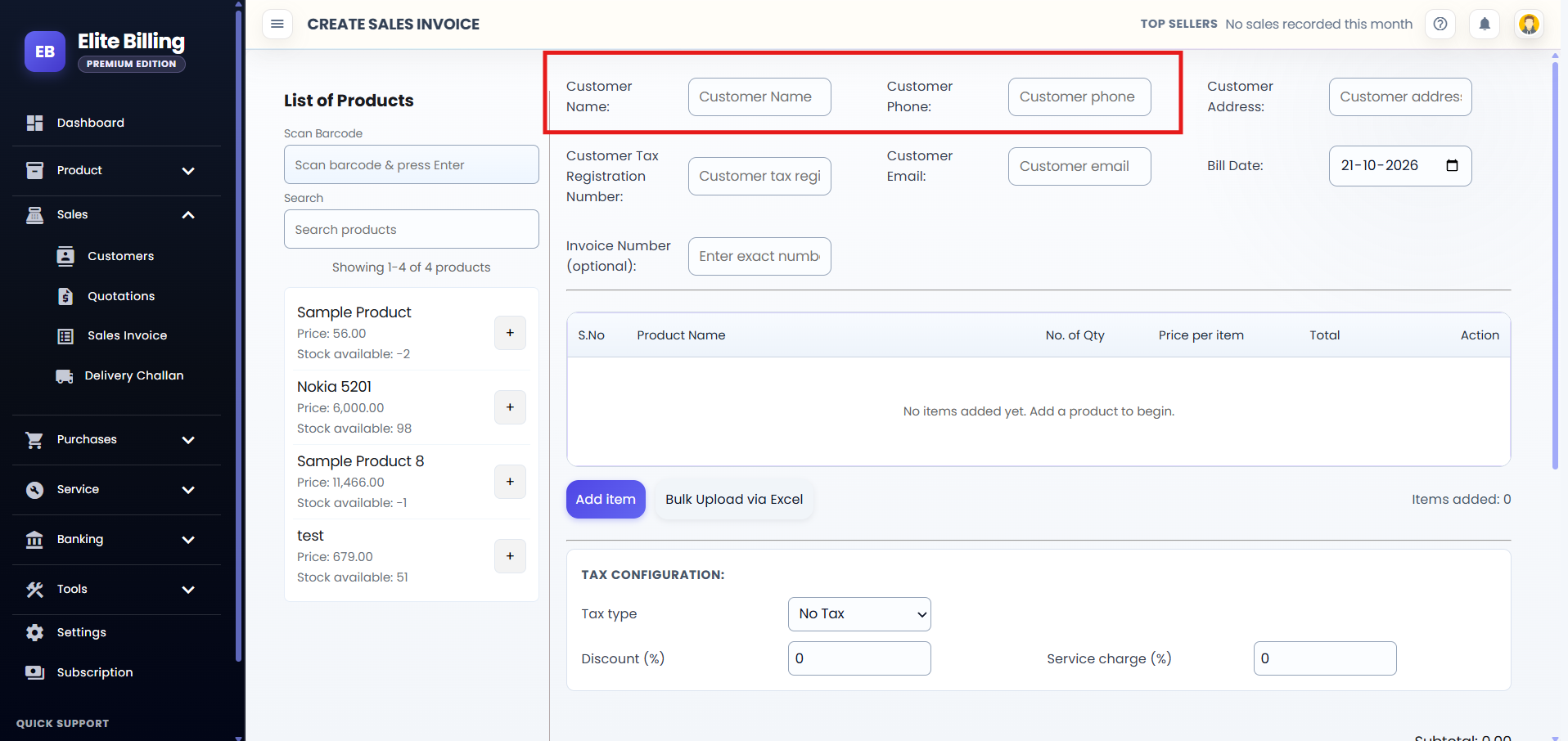
Task: Click the Product box icon
Action: [34, 170]
